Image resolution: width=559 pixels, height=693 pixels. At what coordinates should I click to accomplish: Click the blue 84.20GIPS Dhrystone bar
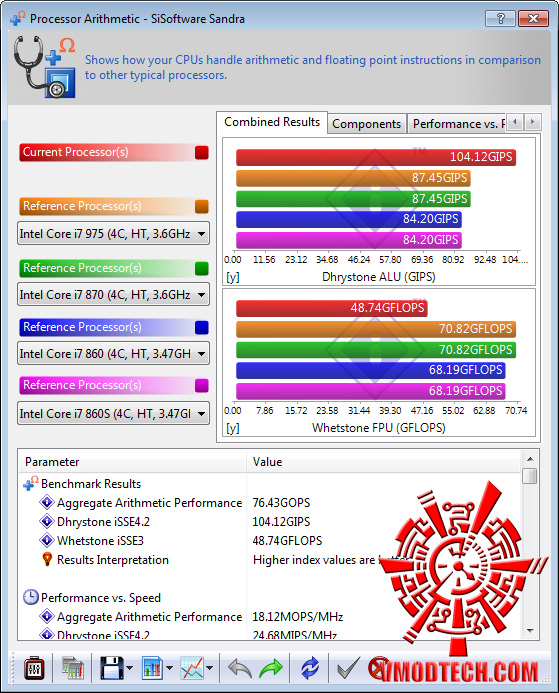tap(349, 219)
